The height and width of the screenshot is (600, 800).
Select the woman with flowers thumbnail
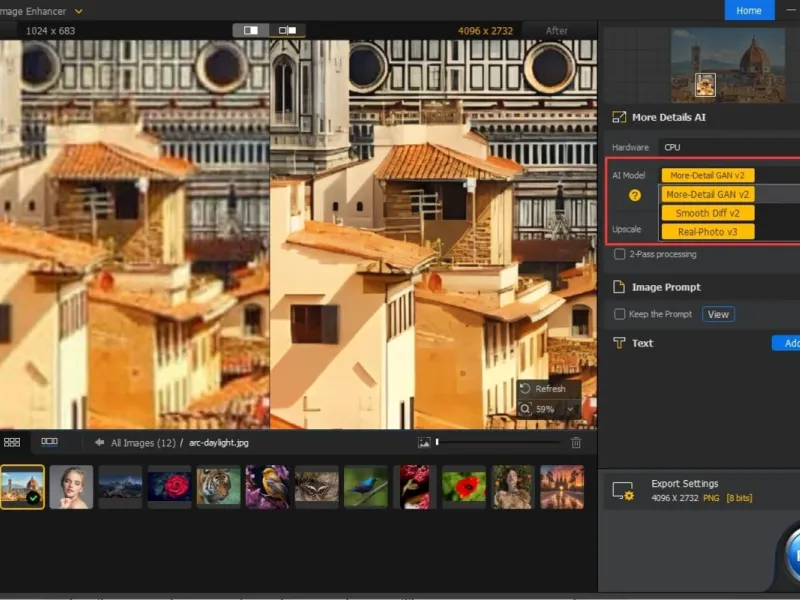pos(513,487)
